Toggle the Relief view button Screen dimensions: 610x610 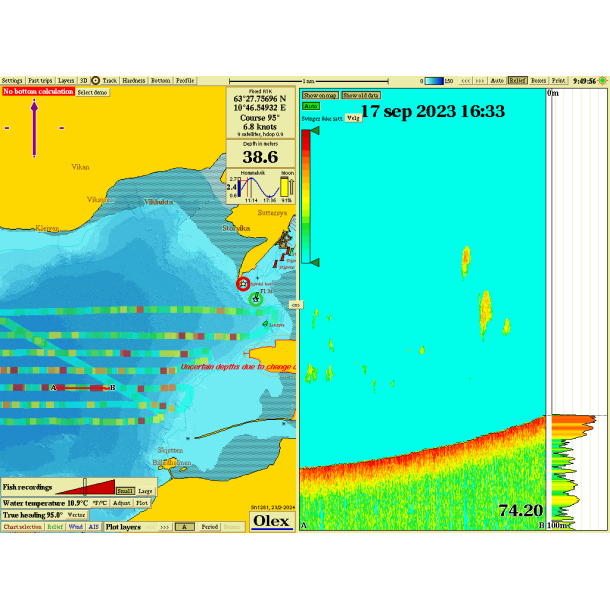tap(517, 81)
